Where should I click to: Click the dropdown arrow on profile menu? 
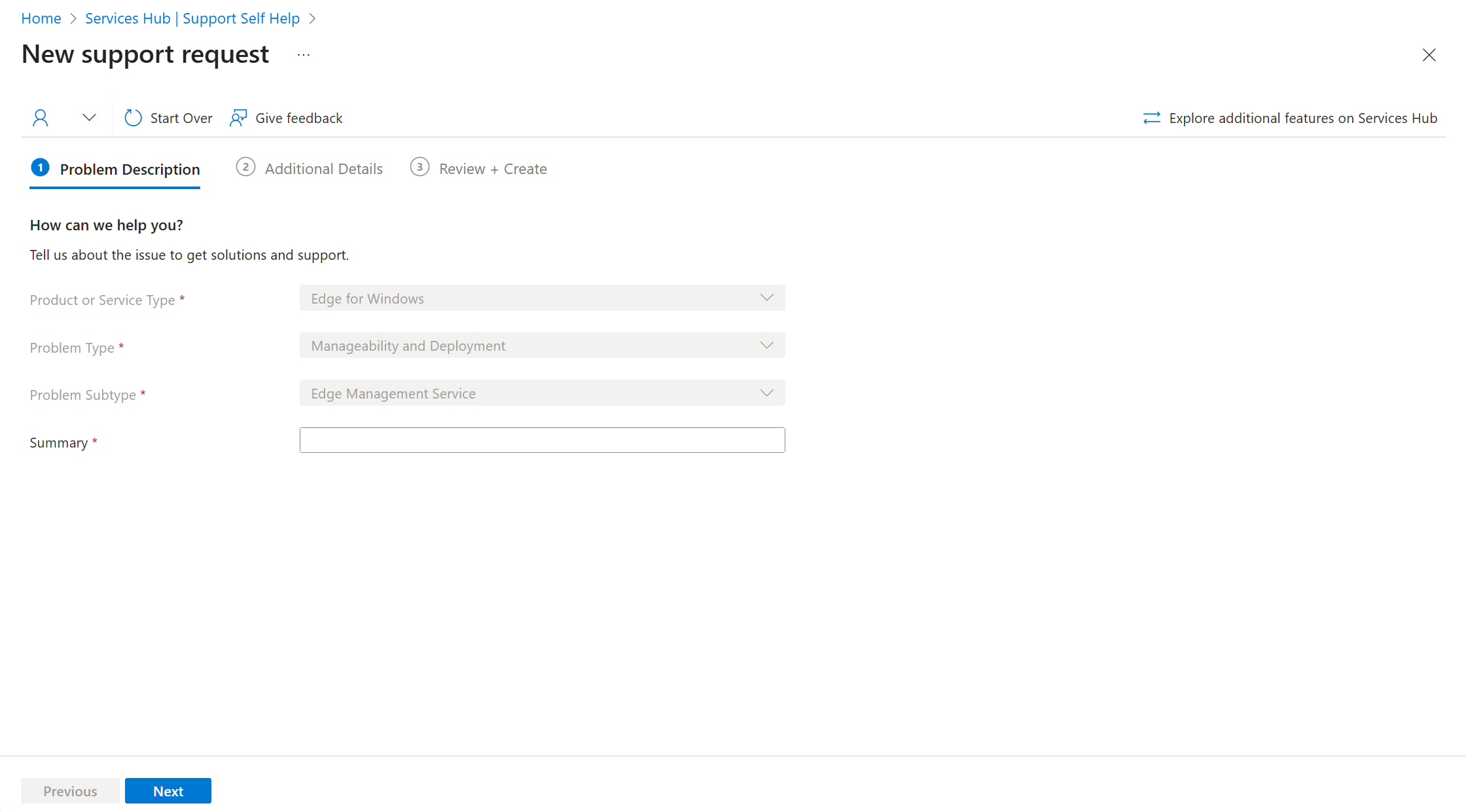[89, 117]
